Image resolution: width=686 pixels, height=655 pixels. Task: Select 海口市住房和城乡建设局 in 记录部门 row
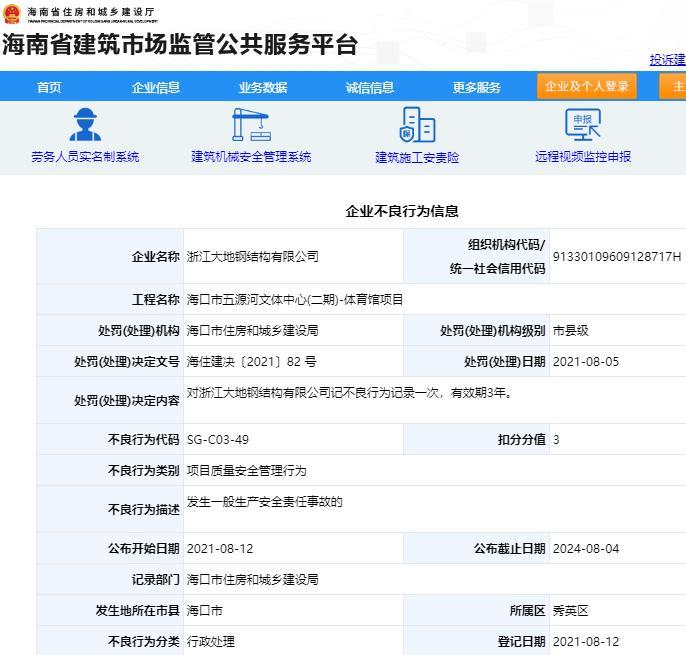252,579
